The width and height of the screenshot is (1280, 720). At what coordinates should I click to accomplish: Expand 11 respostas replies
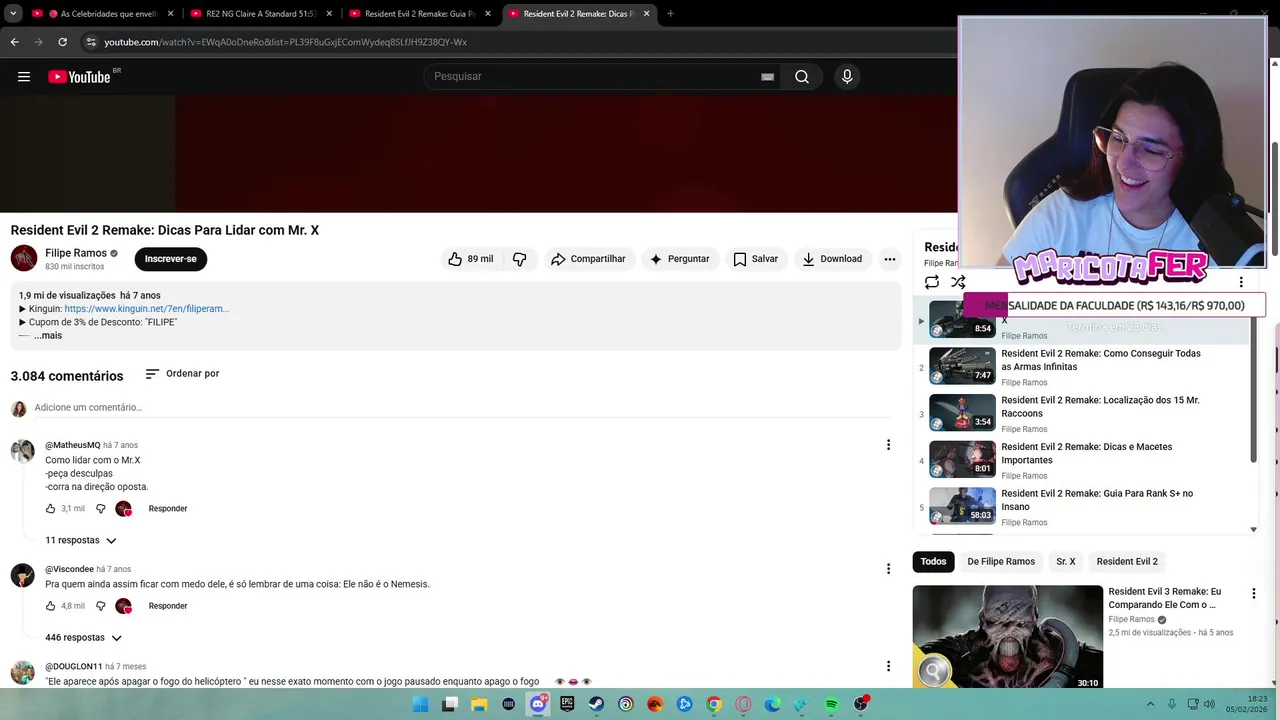point(81,540)
